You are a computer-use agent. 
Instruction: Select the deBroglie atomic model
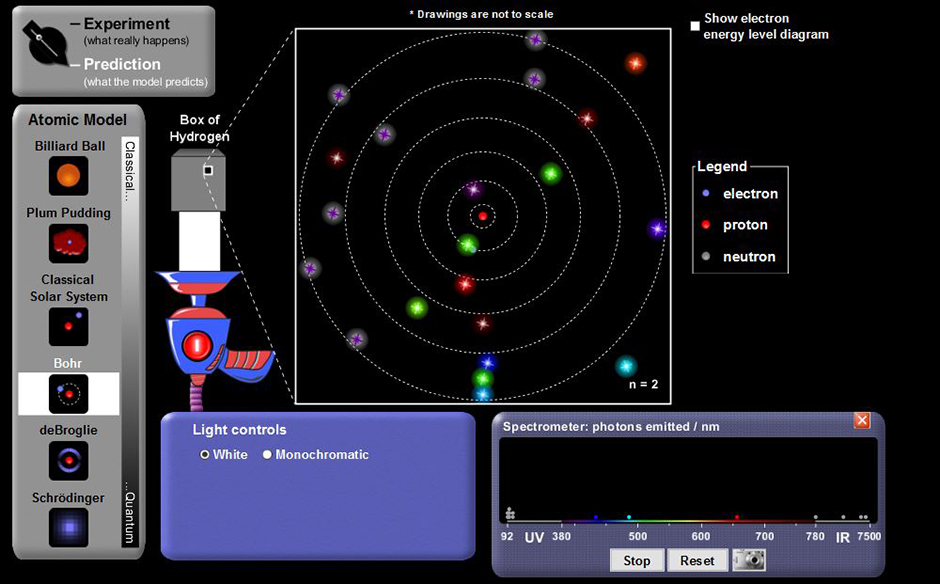pyautogui.click(x=68, y=459)
